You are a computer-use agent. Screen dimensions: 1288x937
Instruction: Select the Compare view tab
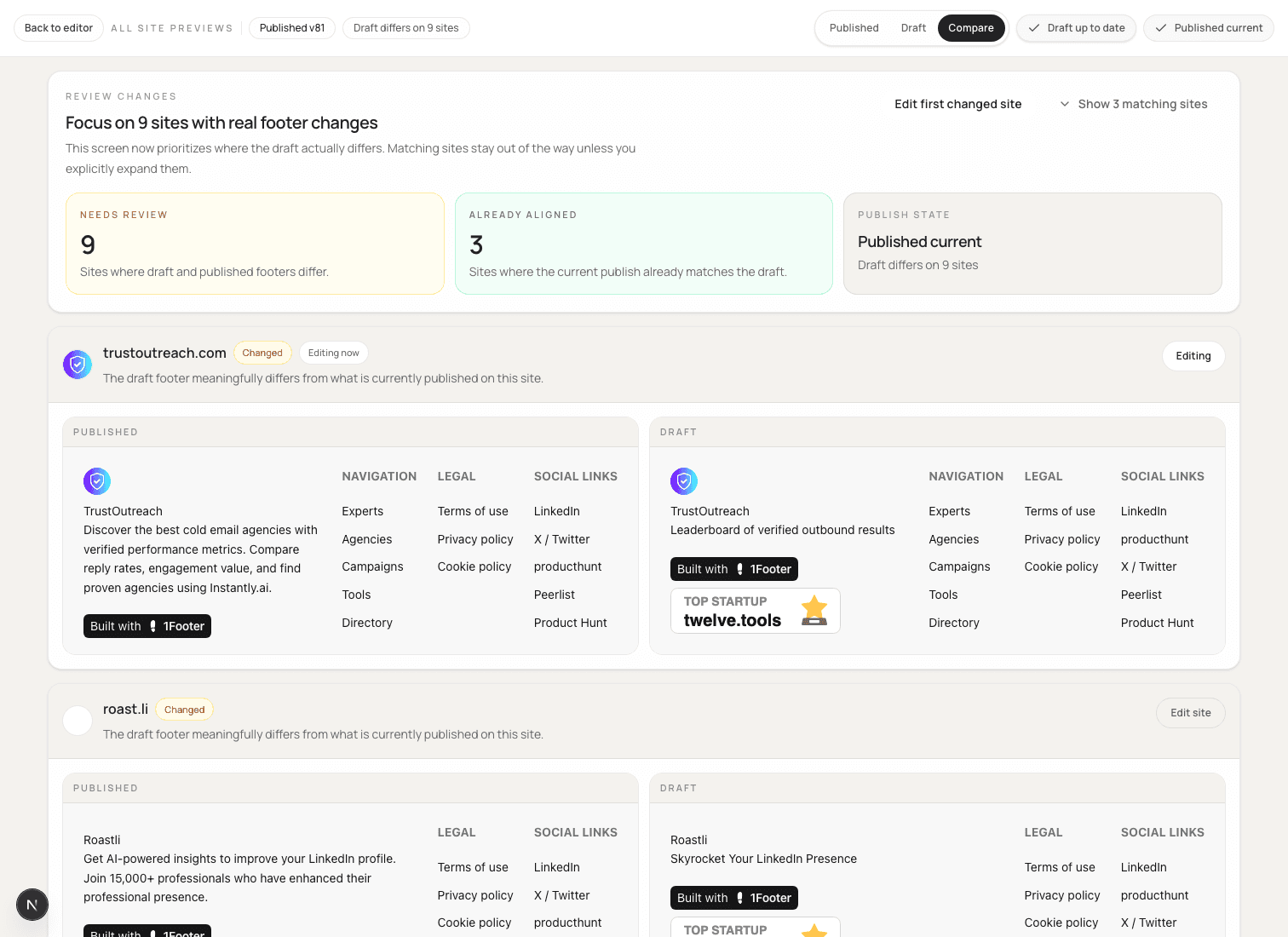[971, 28]
